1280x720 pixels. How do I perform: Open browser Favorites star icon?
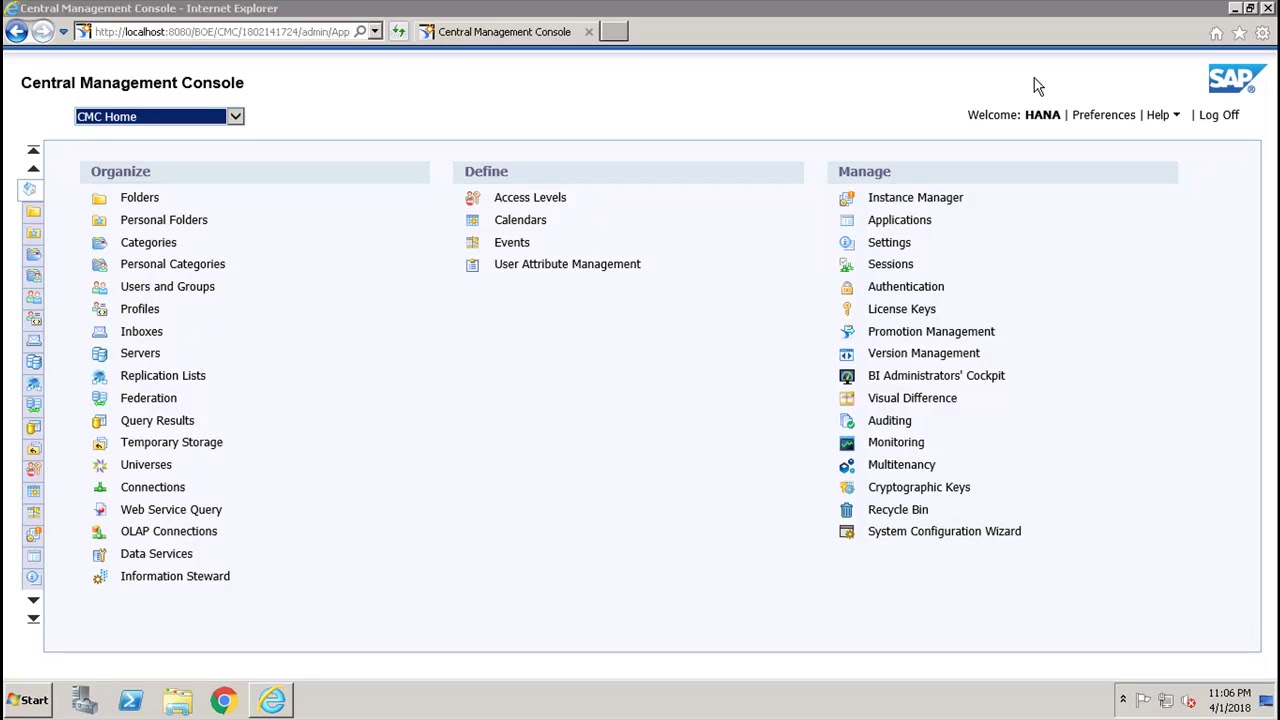click(1239, 33)
